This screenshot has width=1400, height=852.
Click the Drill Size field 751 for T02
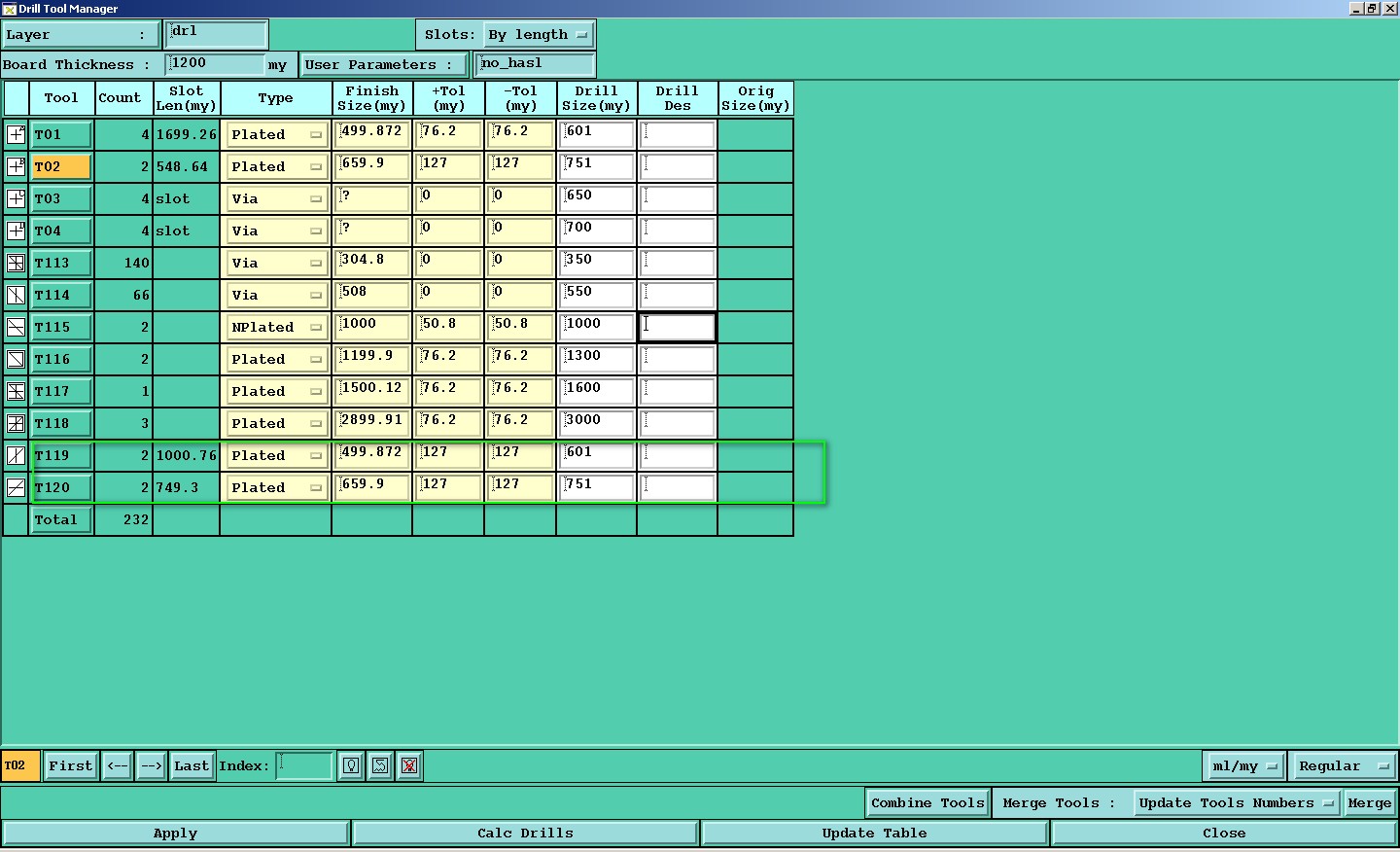[x=596, y=166]
